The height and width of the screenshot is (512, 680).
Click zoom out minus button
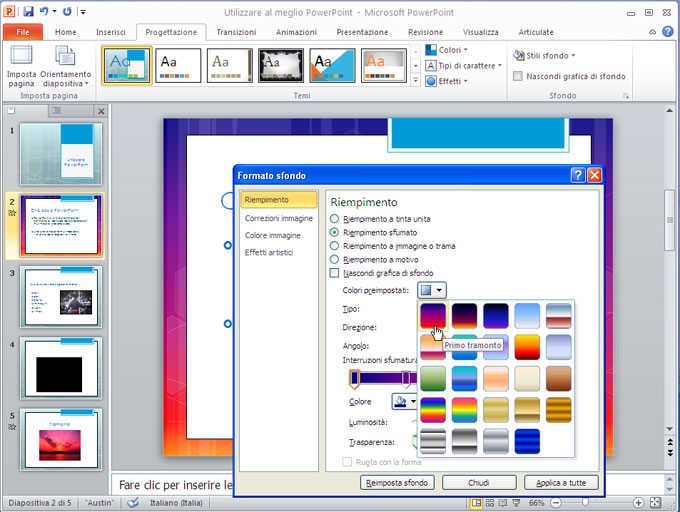pyautogui.click(x=556, y=503)
